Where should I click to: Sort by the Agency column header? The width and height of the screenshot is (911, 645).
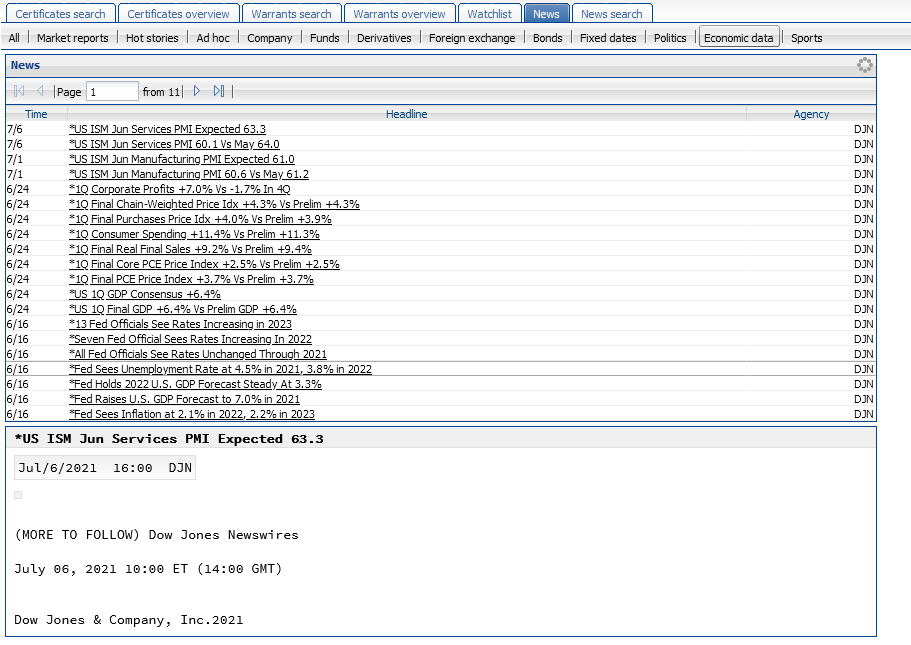click(x=810, y=114)
